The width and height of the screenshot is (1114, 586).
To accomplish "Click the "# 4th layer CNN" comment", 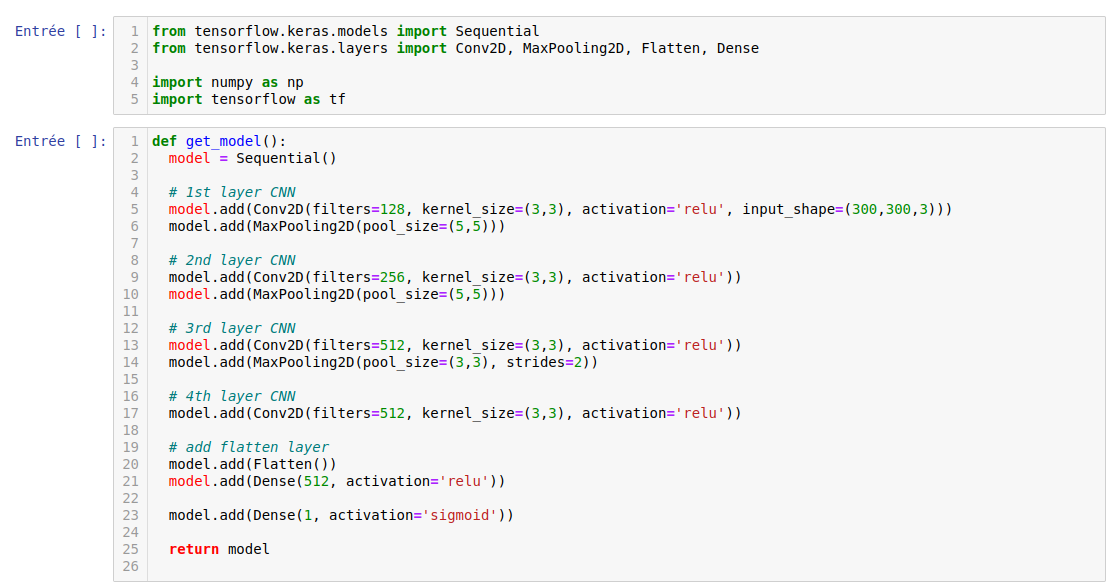I will tap(232, 396).
